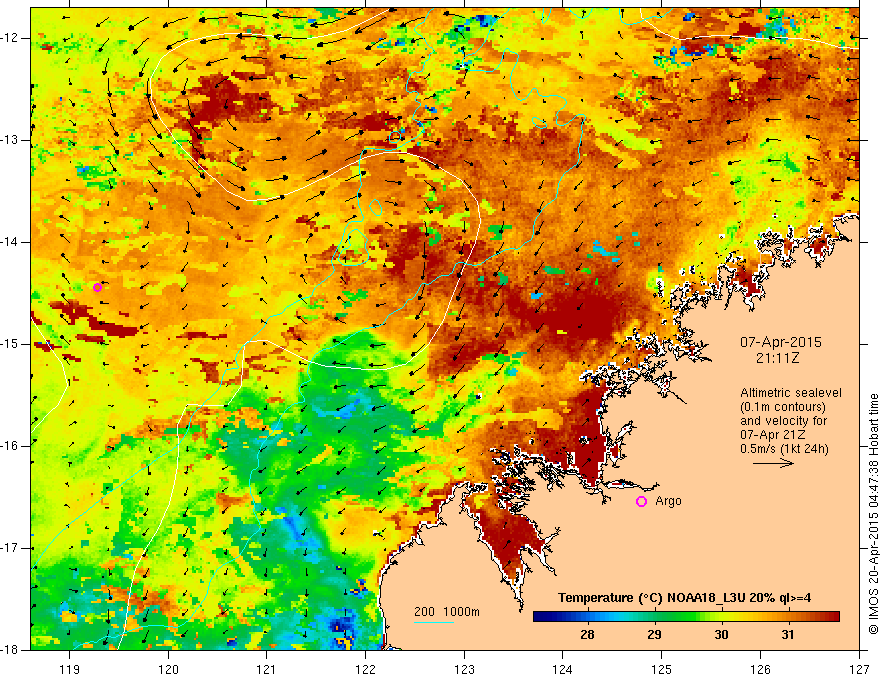The height and width of the screenshot is (680, 880).
Task: Click the IMOS copyright timestamp text
Action: pos(873,514)
